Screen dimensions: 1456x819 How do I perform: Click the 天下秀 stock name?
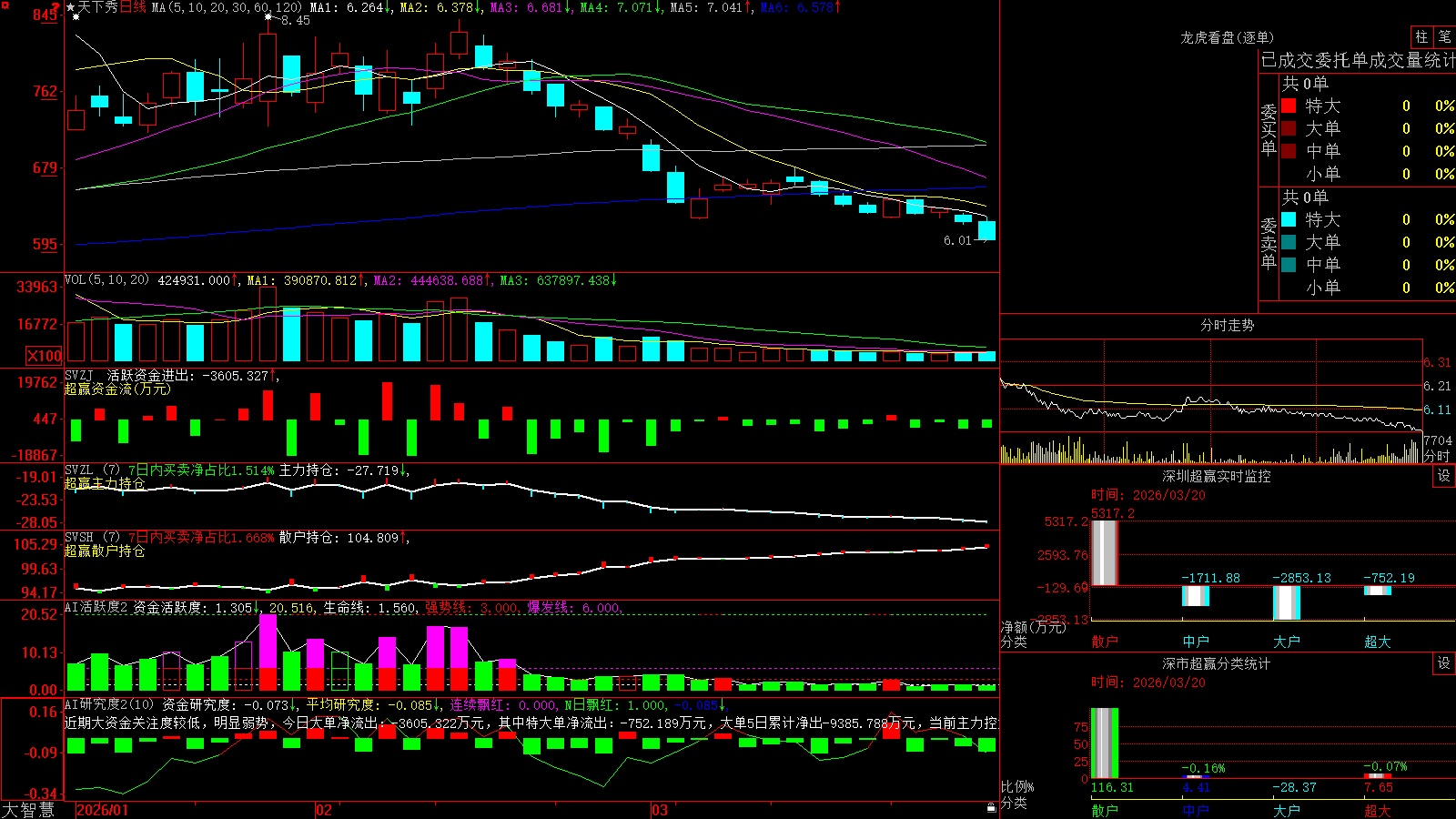pos(98,7)
